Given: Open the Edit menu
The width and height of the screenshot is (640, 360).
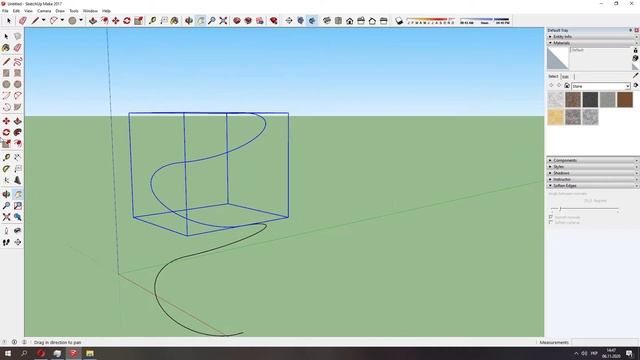Looking at the screenshot, I should (16, 11).
